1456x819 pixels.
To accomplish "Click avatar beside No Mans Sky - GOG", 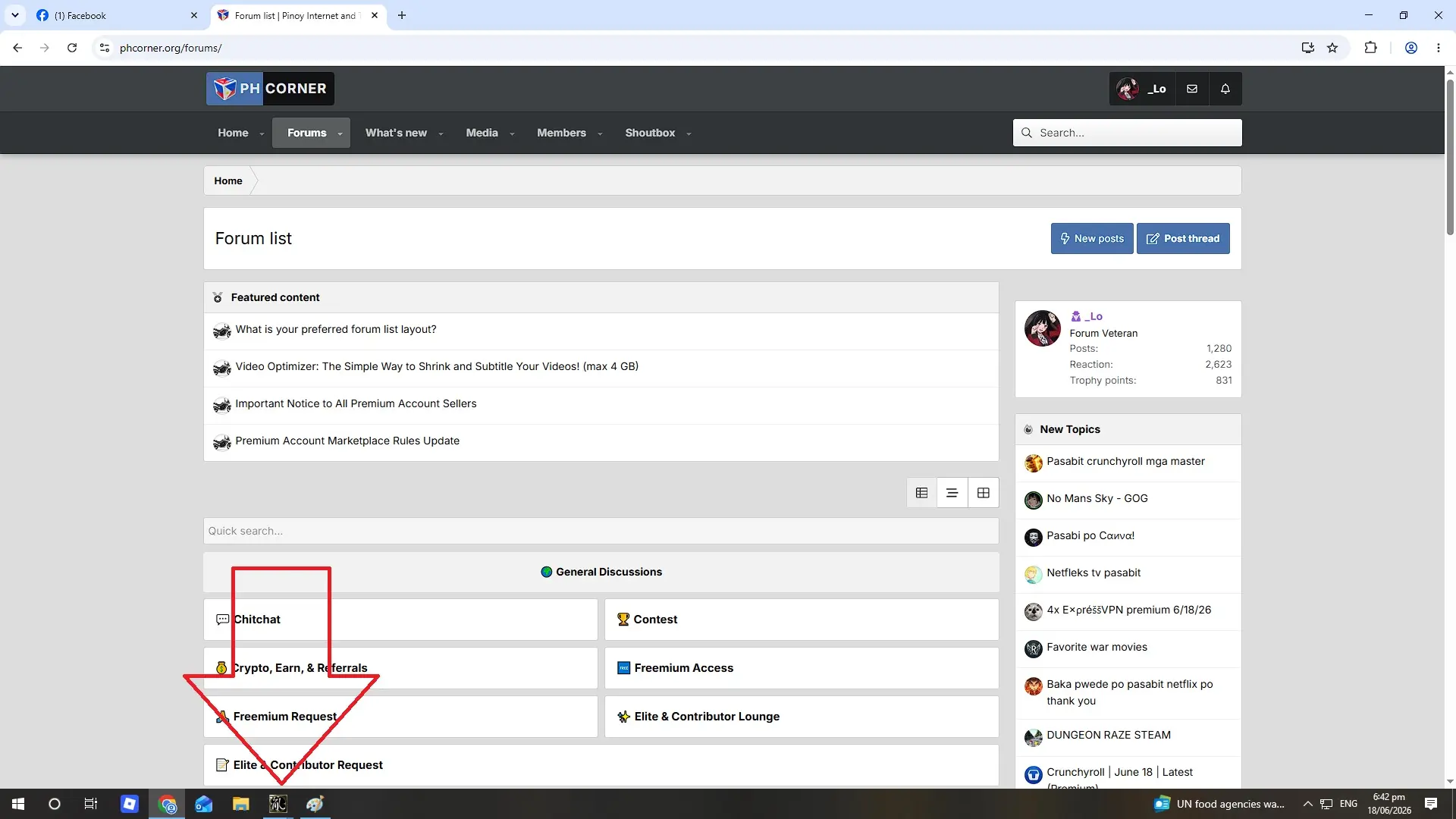I will (x=1034, y=500).
